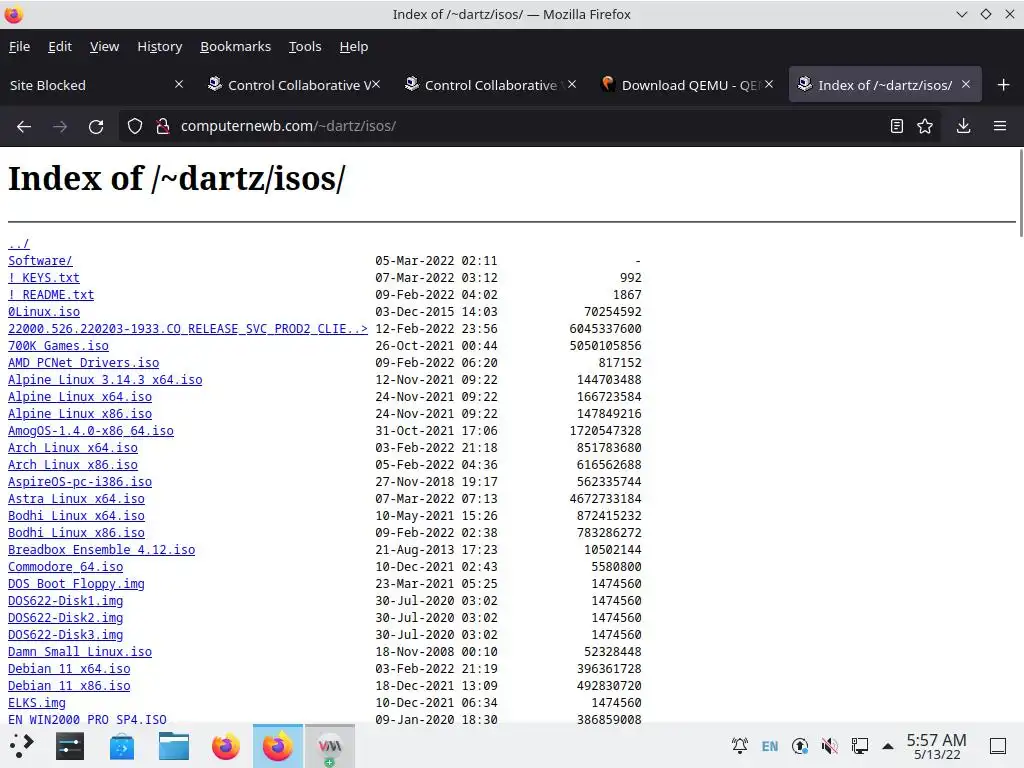The image size is (1024, 768).
Task: Open notifications bell in system tray
Action: coord(739,746)
